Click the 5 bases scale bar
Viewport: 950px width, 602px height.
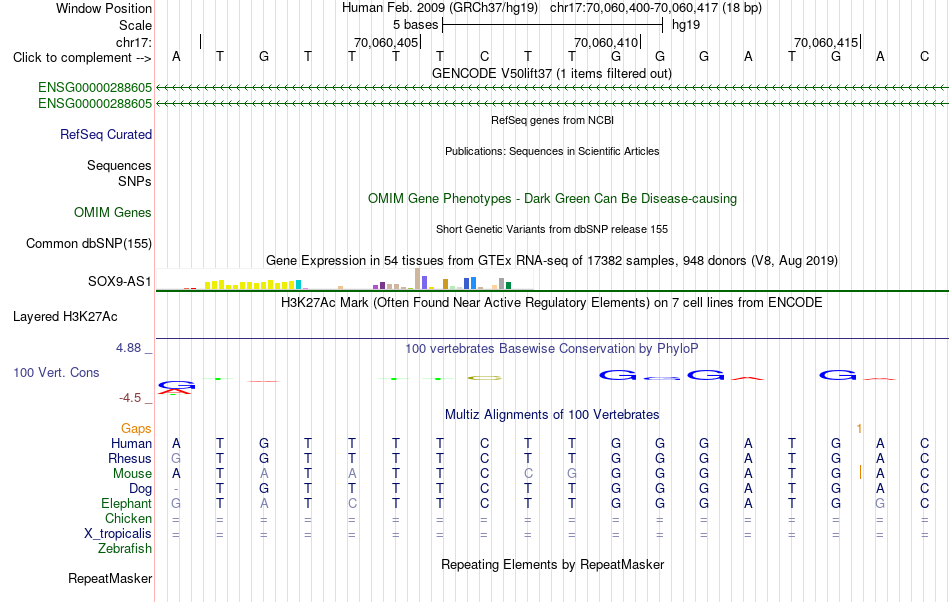point(553,25)
